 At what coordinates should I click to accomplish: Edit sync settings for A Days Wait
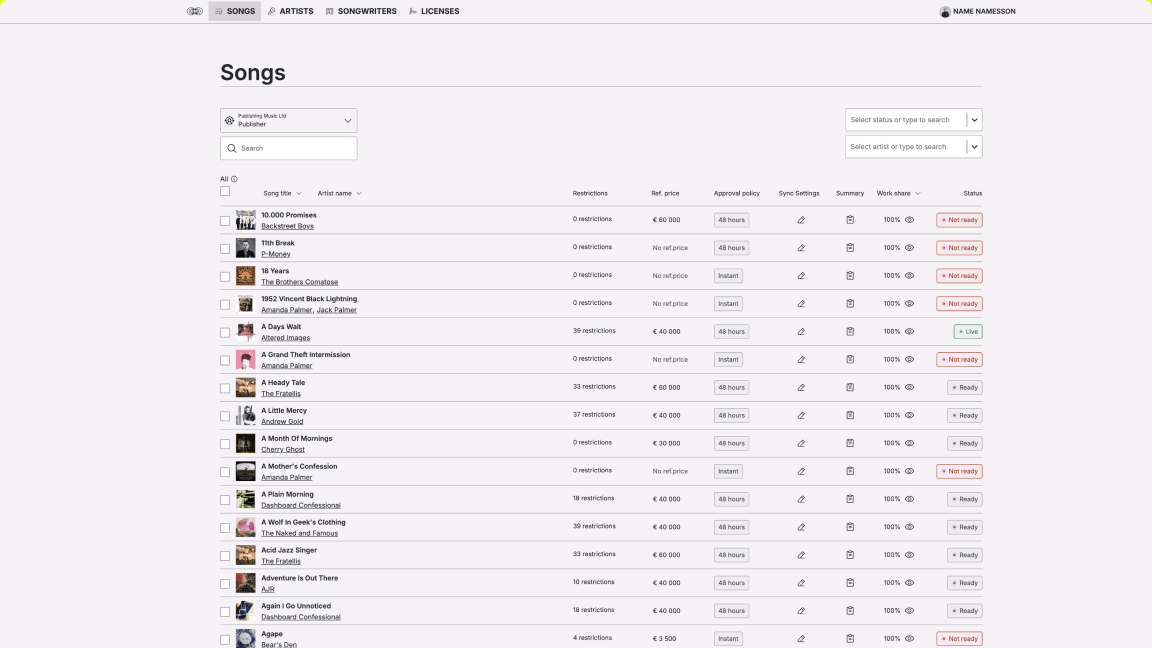pos(801,332)
